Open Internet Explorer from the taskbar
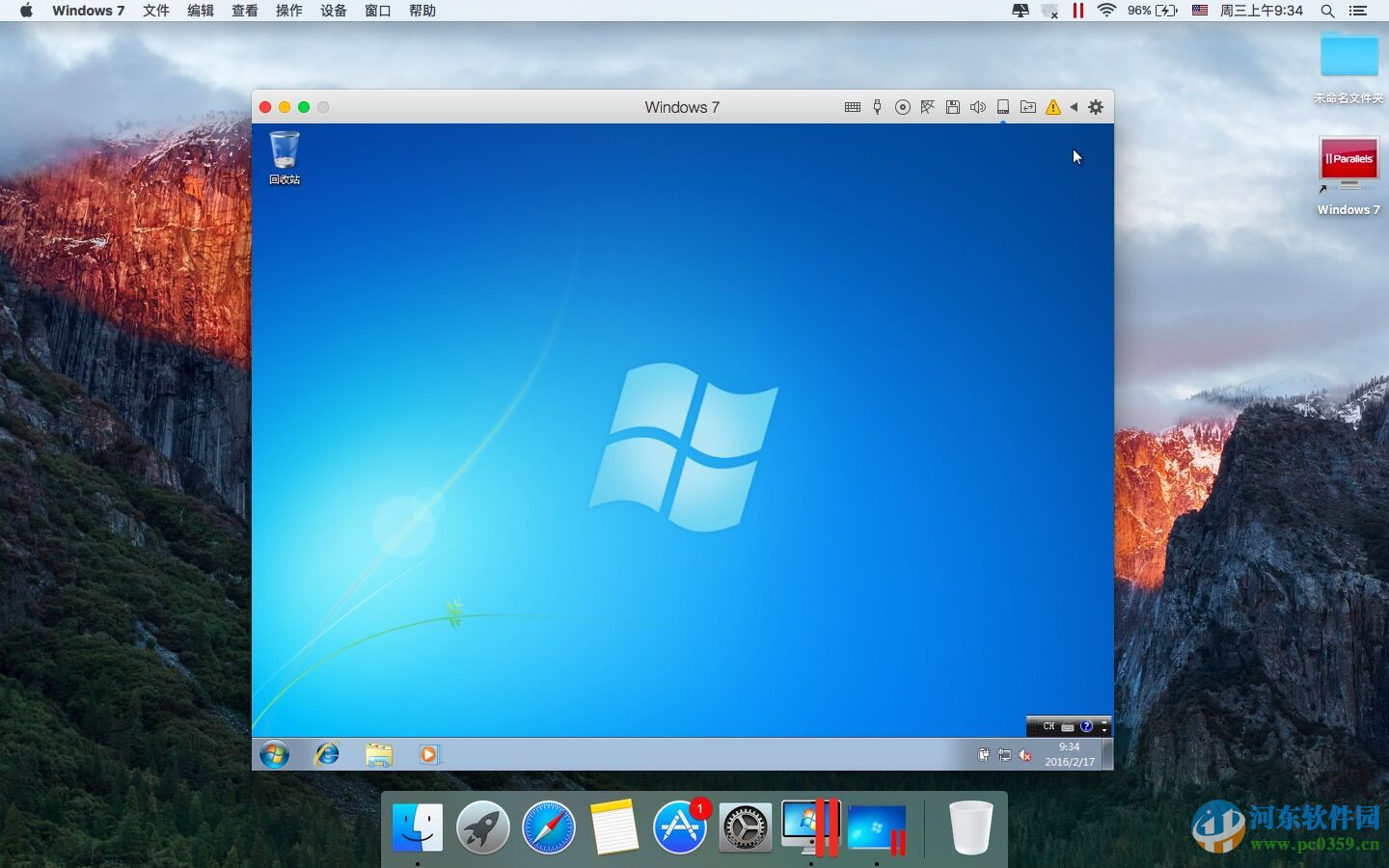The width and height of the screenshot is (1389, 868). 327,754
